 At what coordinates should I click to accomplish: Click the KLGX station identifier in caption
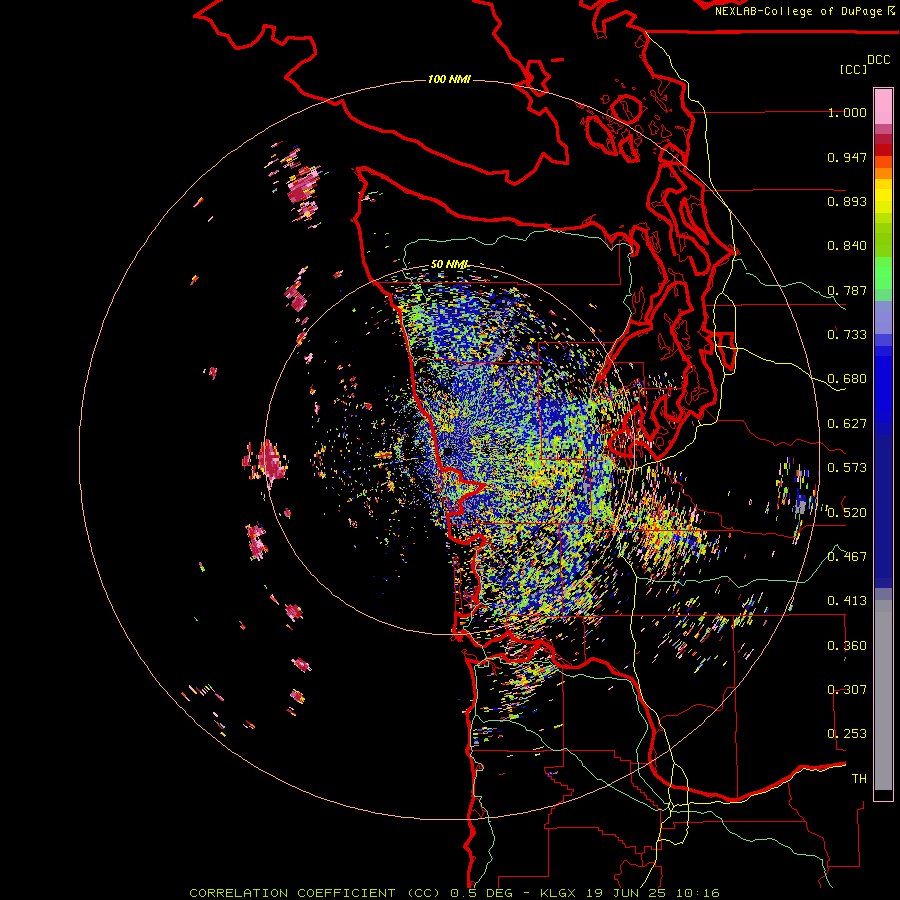click(560, 893)
